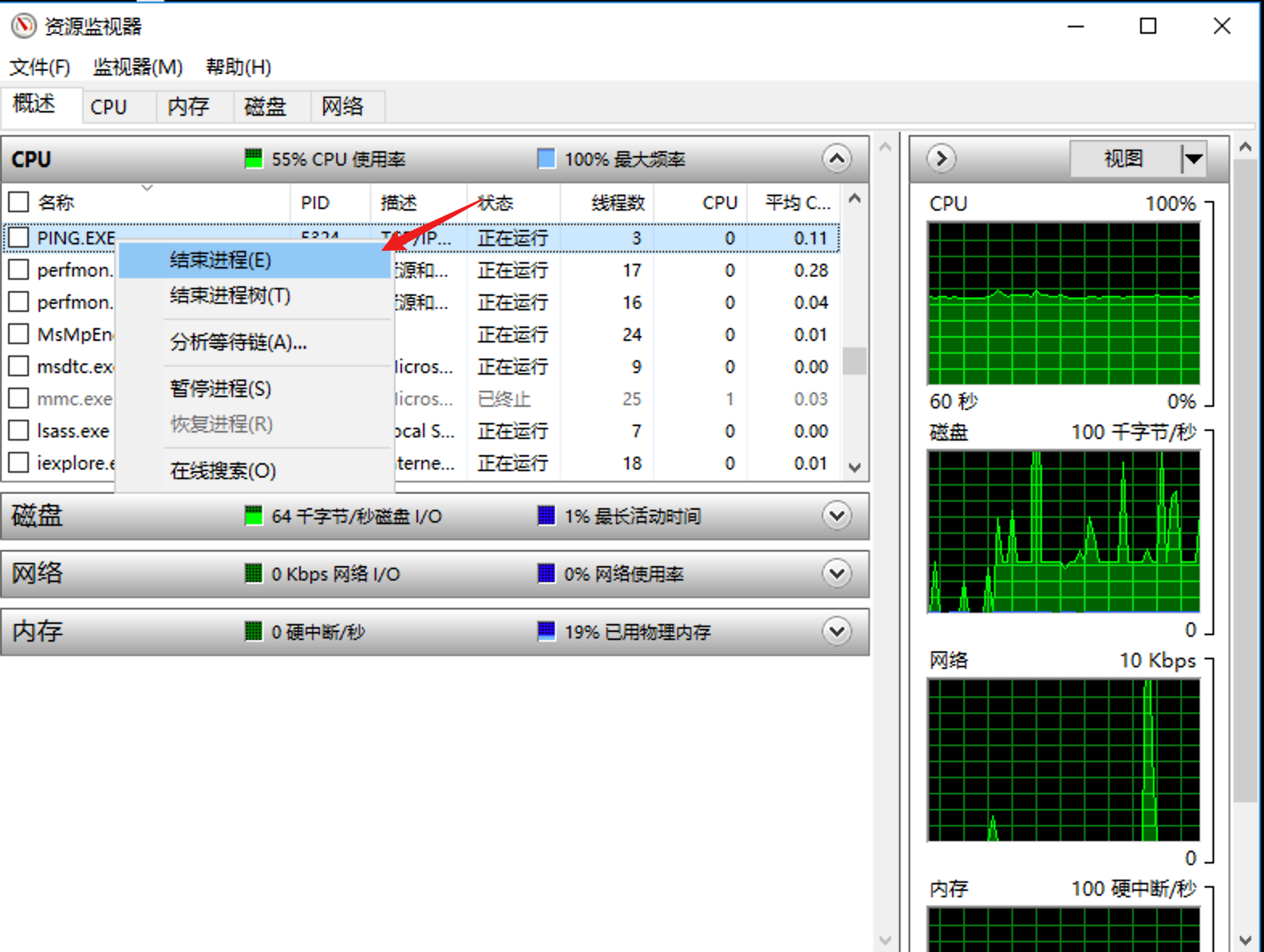1264x952 pixels.
Task: Click the blue maximum frequency indicator square
Action: coord(546,158)
